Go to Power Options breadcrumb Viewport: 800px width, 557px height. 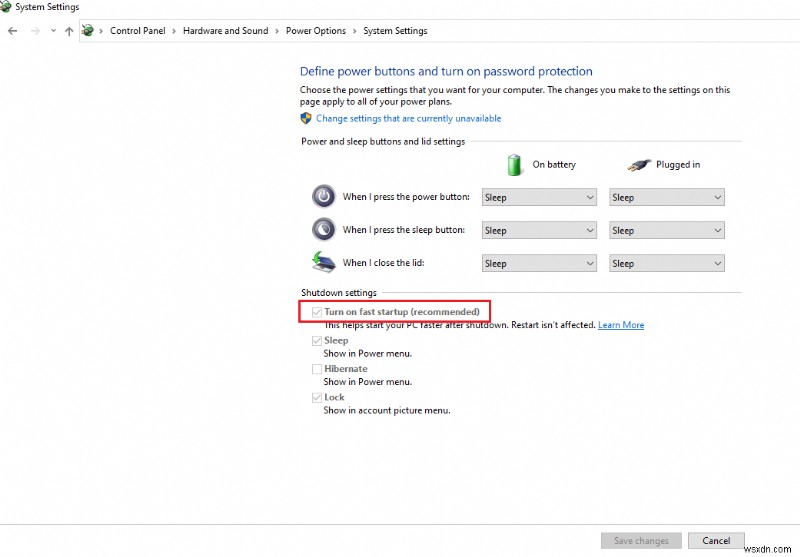point(315,31)
